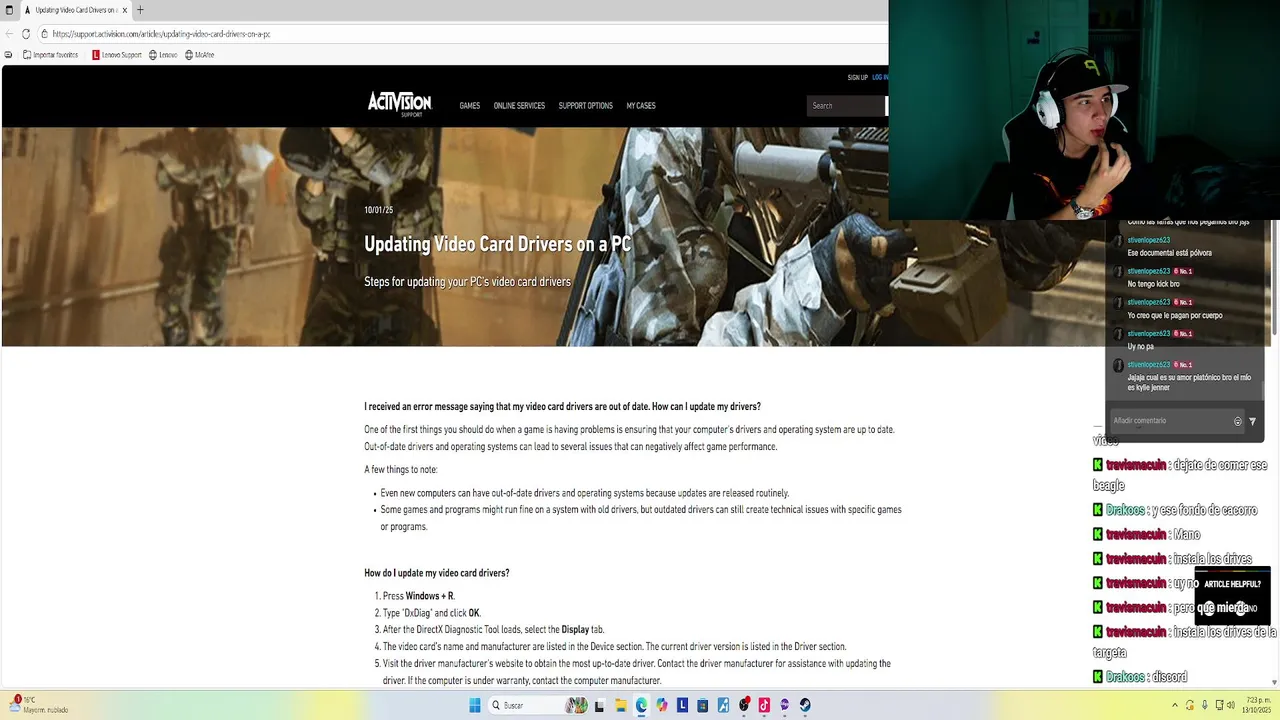
Task: Open the clock showing 7:23 p. m.
Action: (1258, 705)
